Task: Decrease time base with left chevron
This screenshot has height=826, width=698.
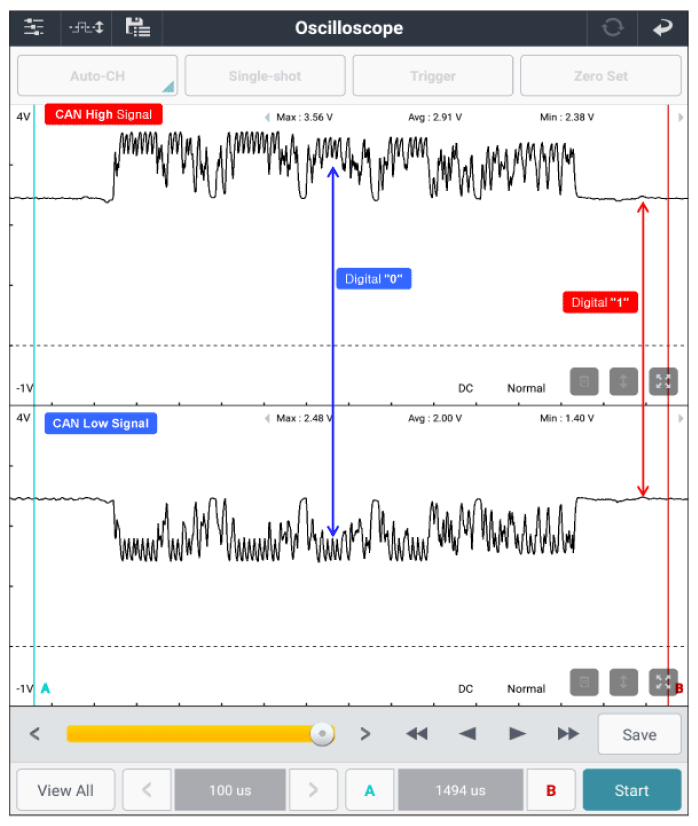Action: click(x=148, y=790)
